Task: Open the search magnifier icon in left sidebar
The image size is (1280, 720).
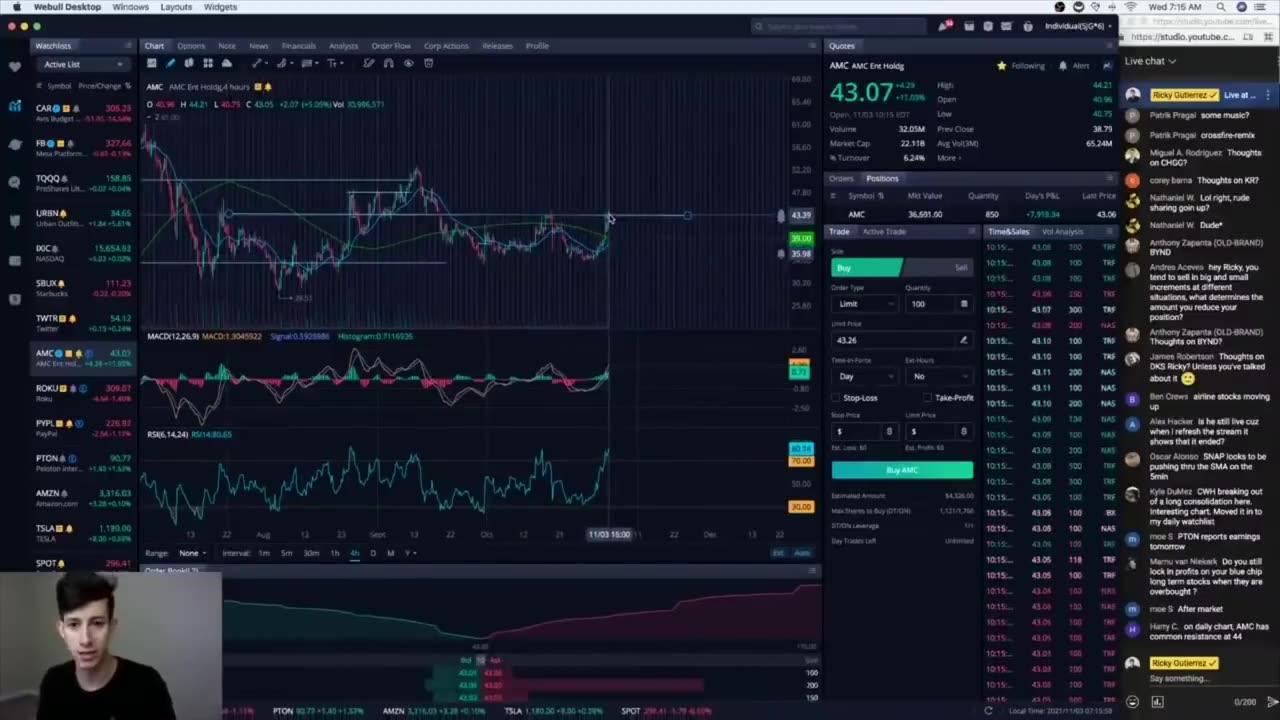Action: coord(14,182)
